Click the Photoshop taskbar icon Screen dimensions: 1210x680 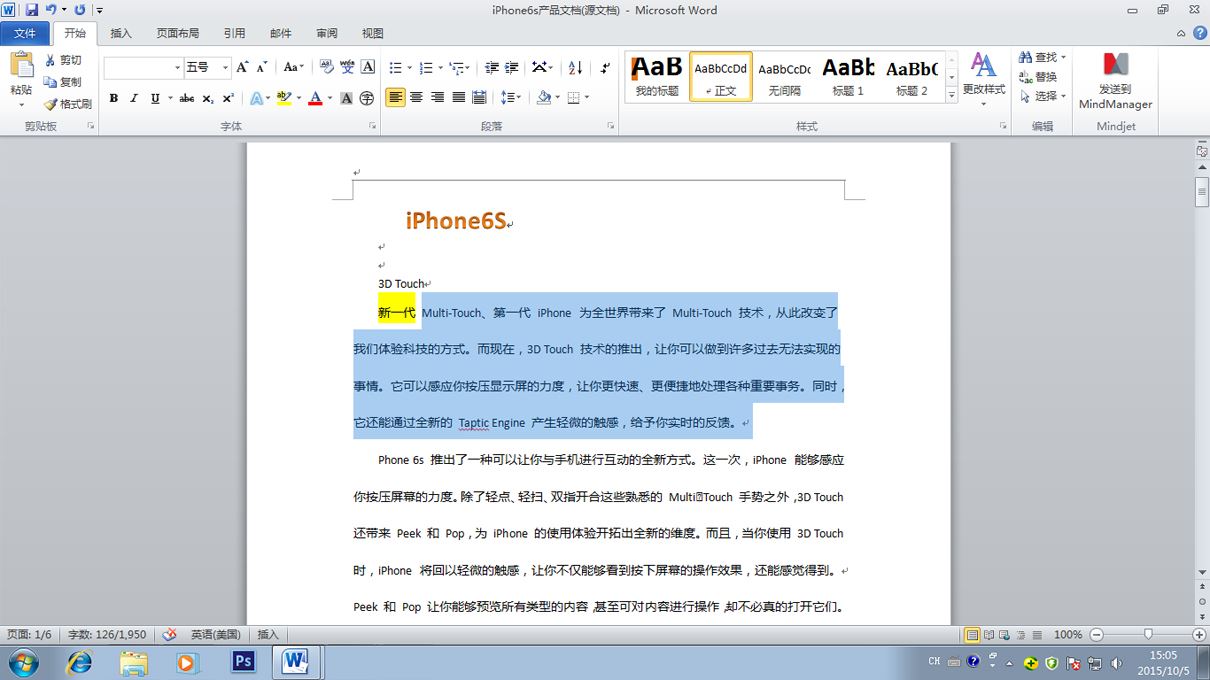click(243, 661)
